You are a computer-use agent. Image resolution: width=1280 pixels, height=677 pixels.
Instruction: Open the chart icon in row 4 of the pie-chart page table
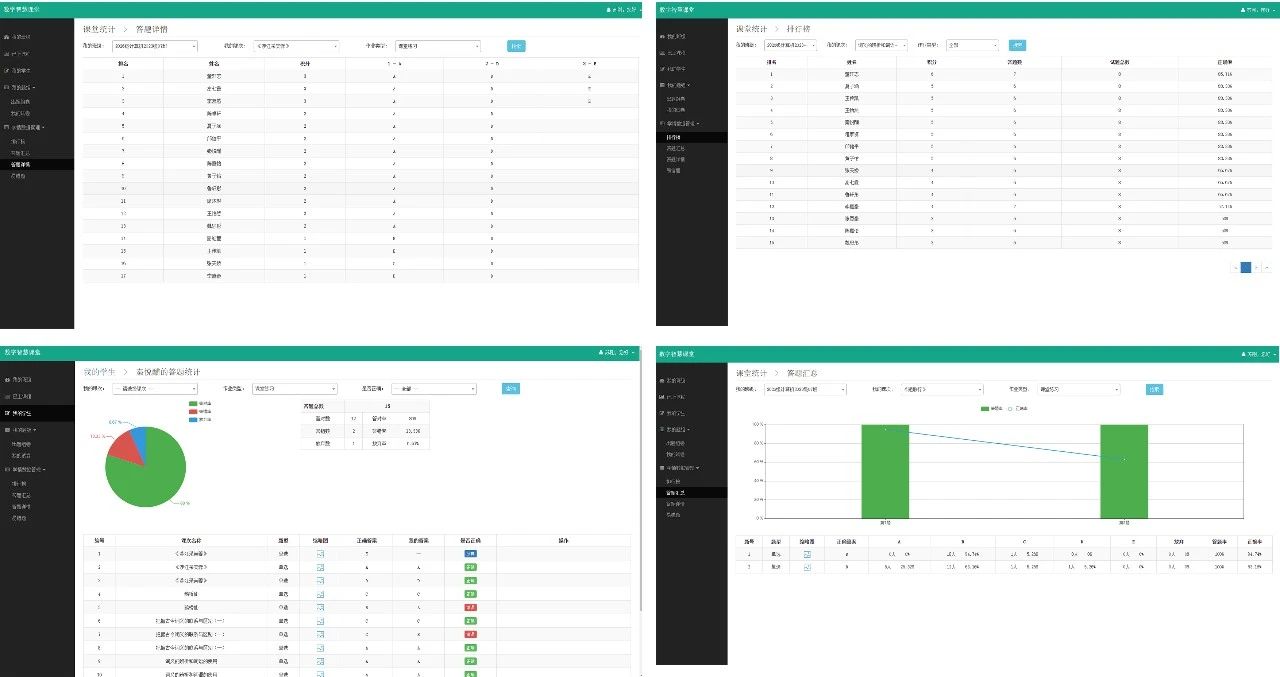point(320,594)
